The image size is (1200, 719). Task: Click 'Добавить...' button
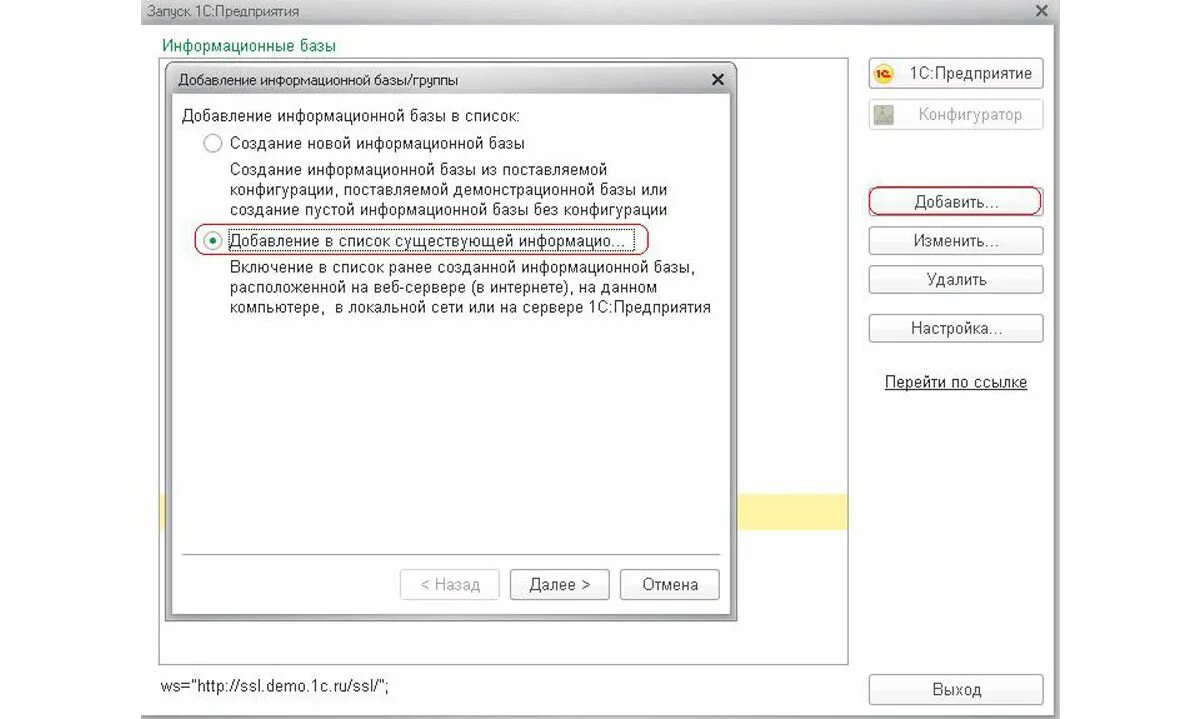(956, 202)
